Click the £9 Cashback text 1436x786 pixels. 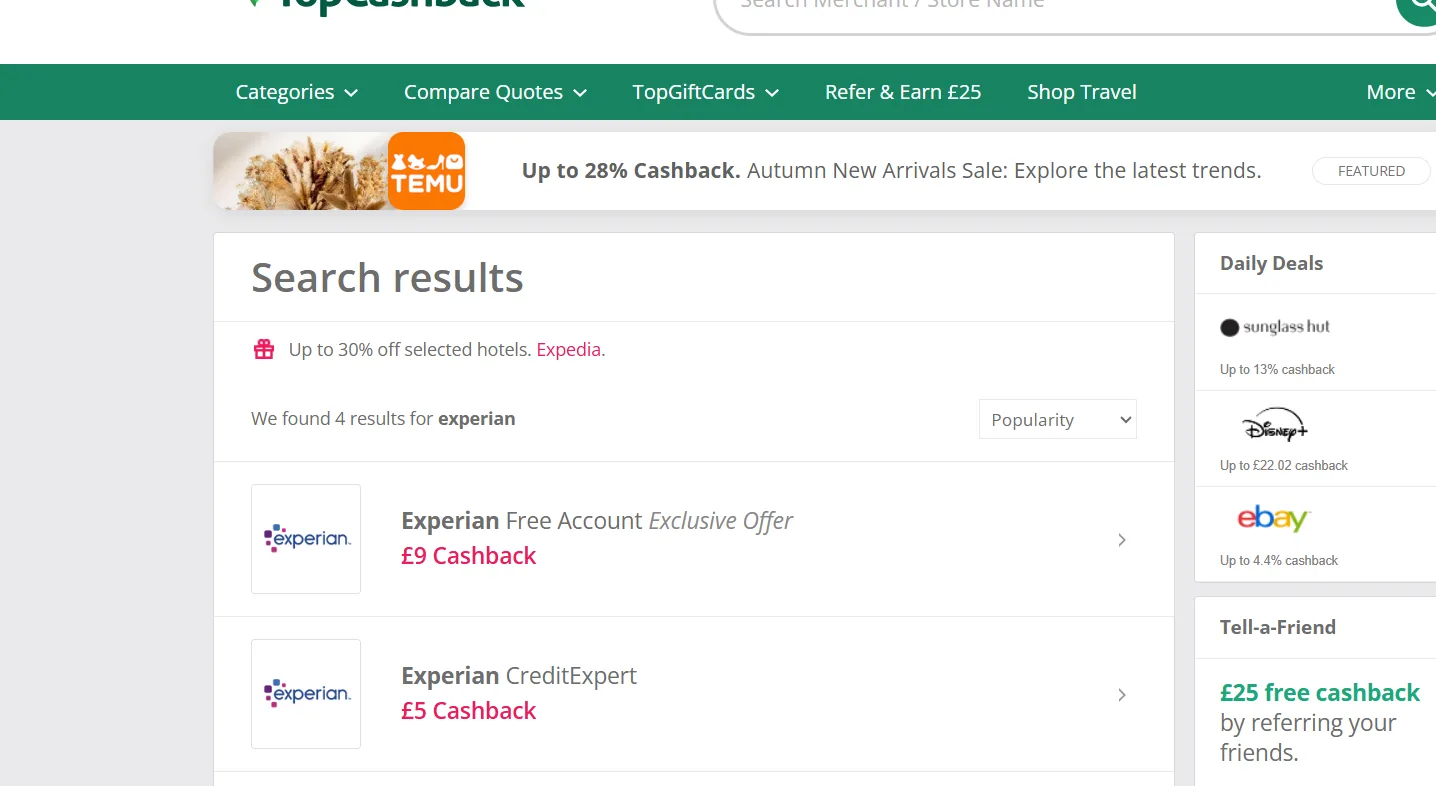(468, 556)
